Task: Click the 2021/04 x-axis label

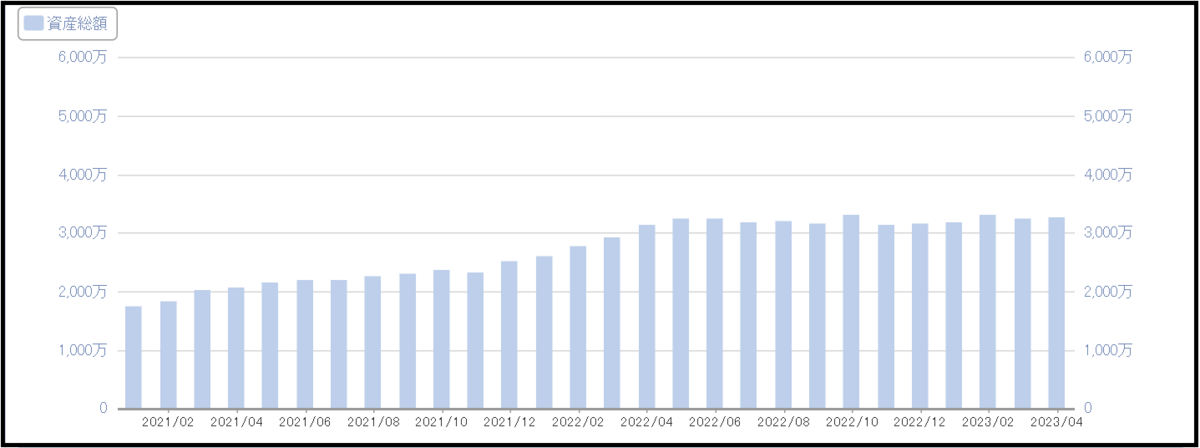Action: [x=236, y=423]
